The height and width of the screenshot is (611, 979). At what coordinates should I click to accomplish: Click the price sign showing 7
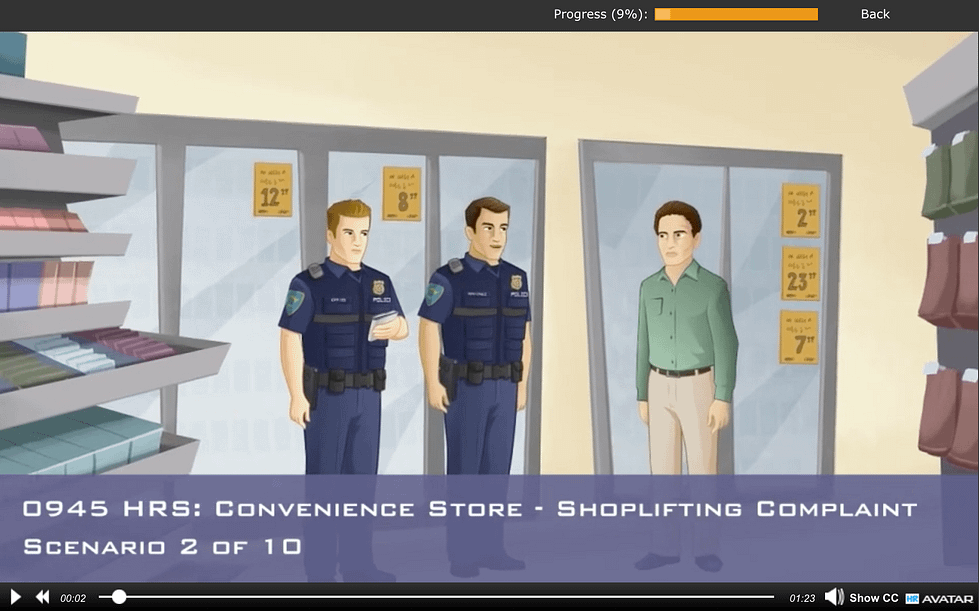tap(799, 337)
